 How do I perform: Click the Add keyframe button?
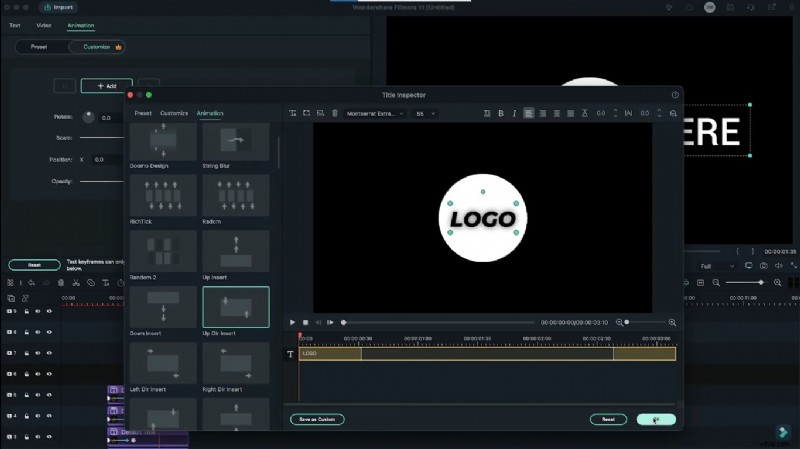pos(107,86)
